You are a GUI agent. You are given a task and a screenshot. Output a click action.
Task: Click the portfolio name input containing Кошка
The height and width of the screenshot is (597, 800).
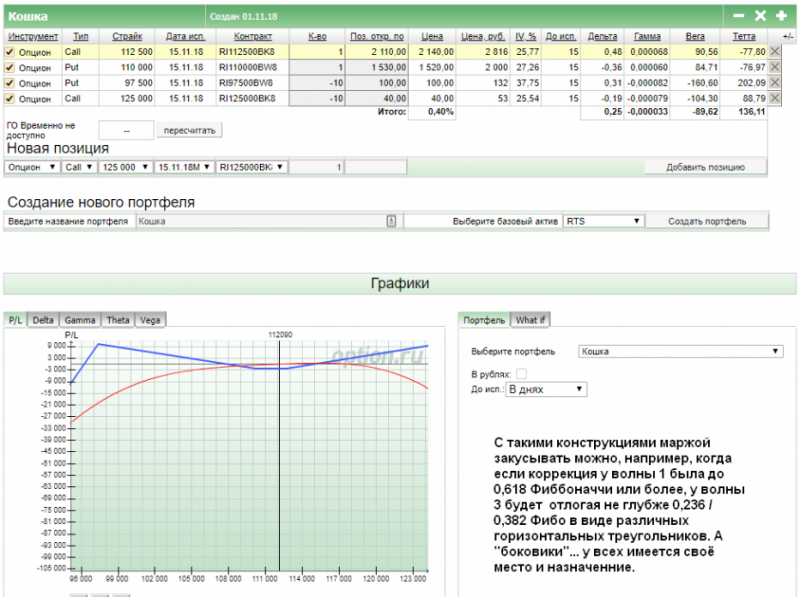(x=260, y=221)
